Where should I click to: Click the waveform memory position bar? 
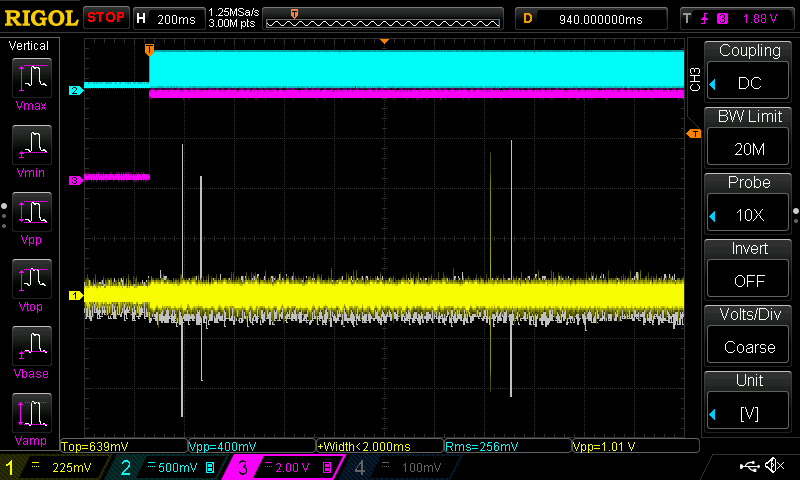pyautogui.click(x=383, y=19)
